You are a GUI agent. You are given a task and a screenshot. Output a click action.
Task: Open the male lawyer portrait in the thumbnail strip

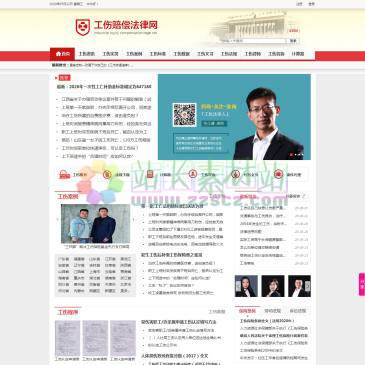(299, 286)
